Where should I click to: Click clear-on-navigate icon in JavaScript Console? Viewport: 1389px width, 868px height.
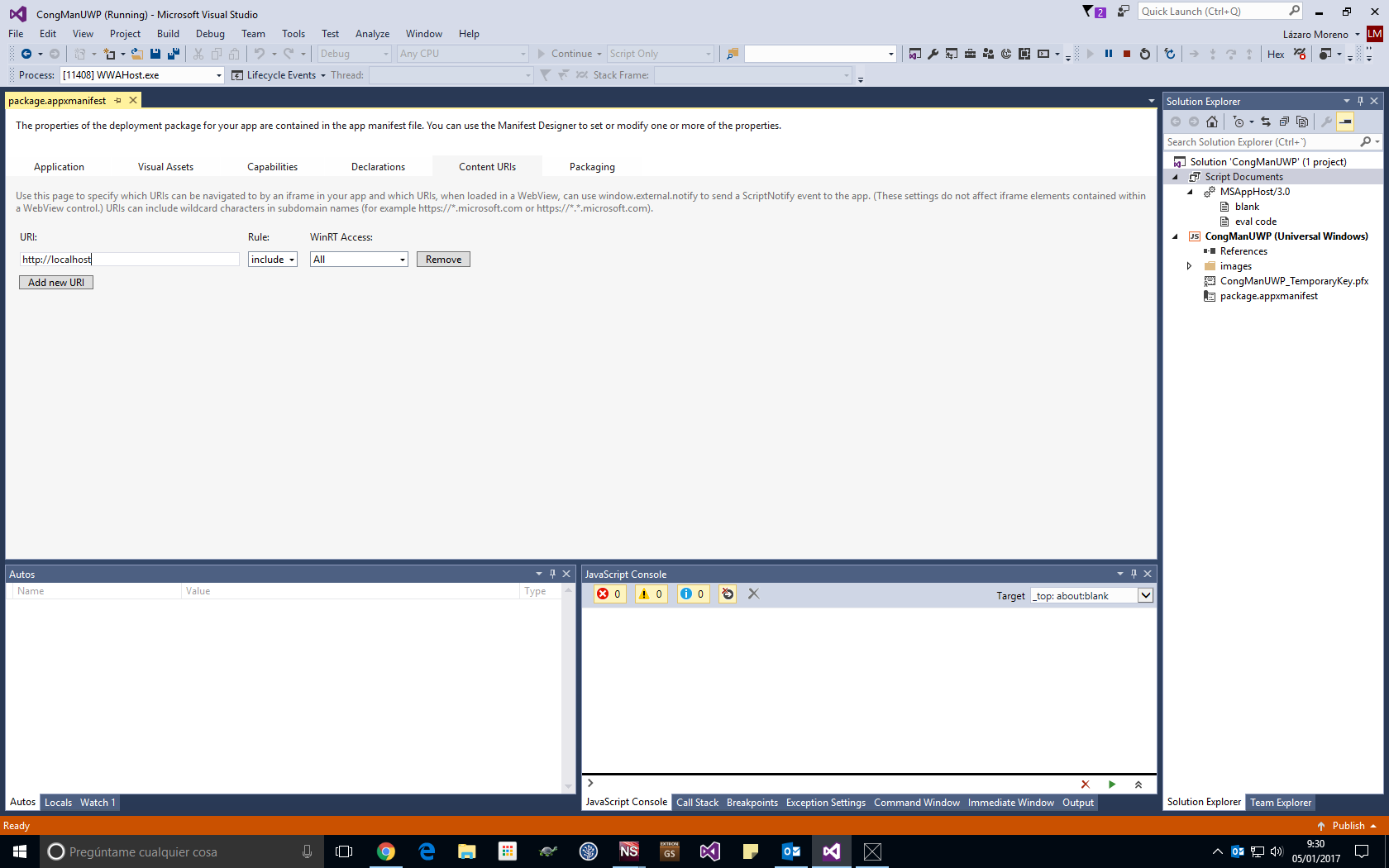(728, 594)
